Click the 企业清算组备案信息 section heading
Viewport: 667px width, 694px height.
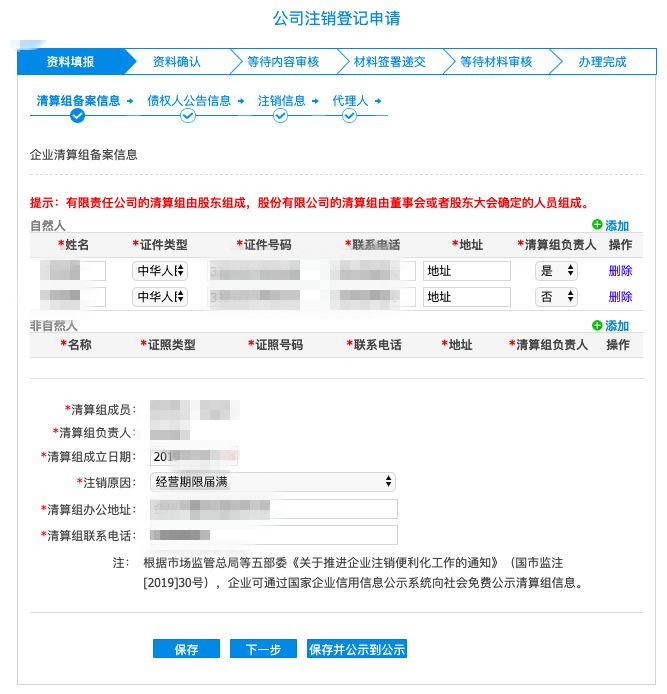[x=84, y=154]
